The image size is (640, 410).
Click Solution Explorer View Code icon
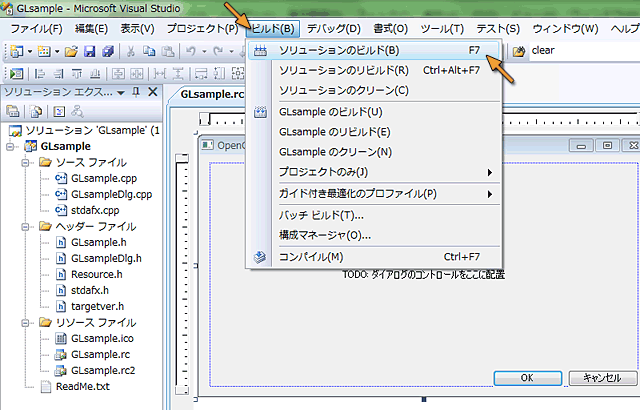(x=59, y=111)
